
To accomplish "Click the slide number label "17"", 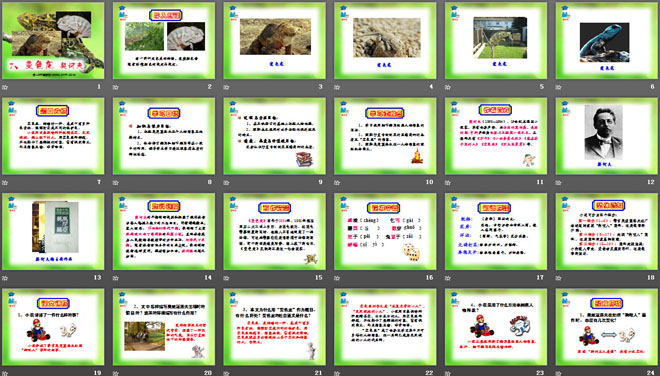I will point(540,277).
